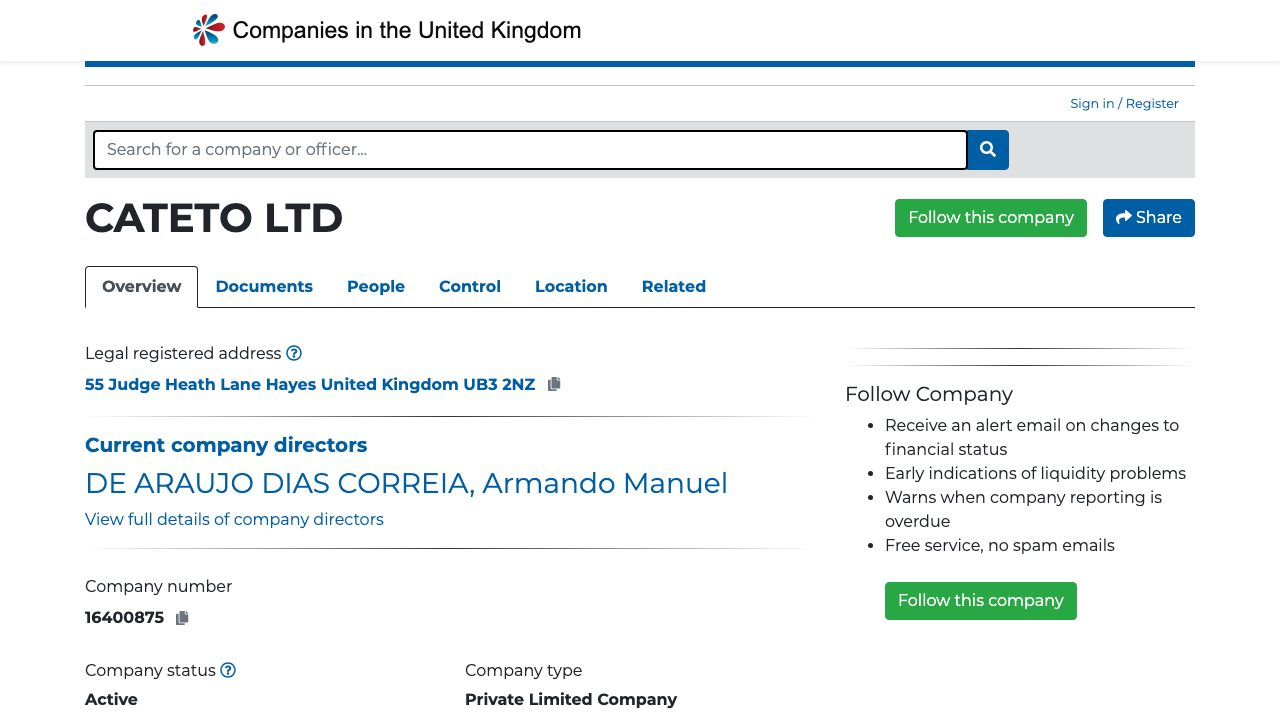1280x720 pixels.
Task: Open the Location tab
Action: 571,287
